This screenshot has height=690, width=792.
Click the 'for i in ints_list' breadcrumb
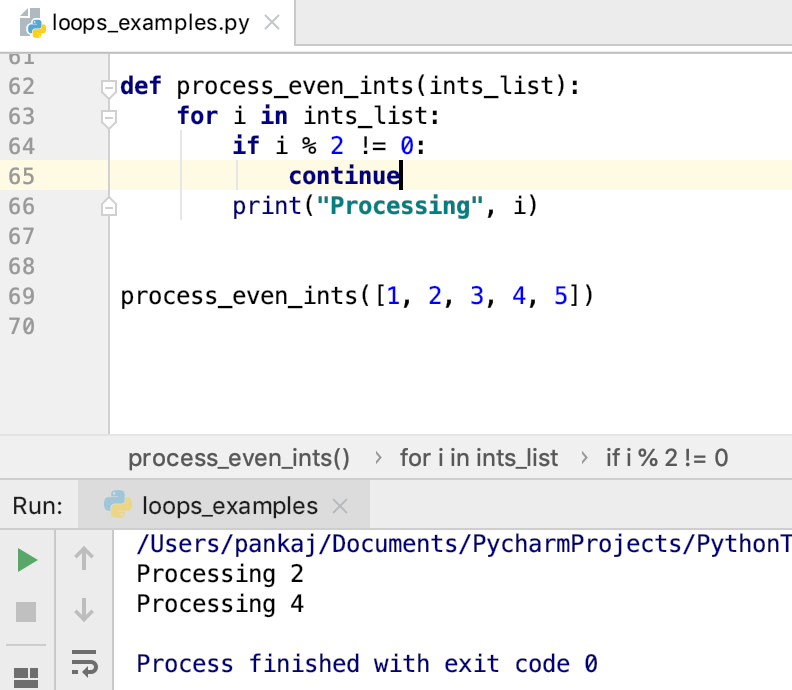tap(479, 459)
